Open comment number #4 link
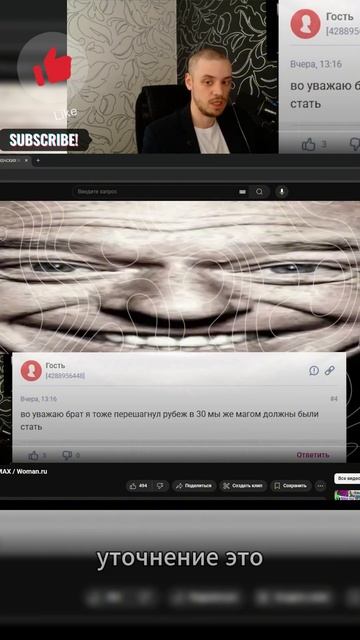 point(334,399)
